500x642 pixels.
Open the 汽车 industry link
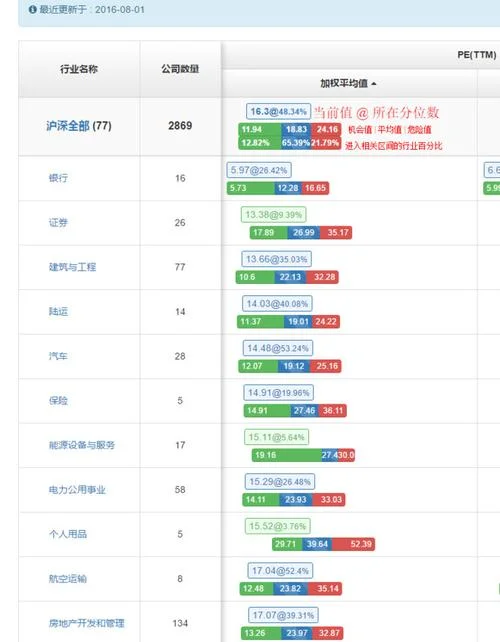click(x=58, y=356)
